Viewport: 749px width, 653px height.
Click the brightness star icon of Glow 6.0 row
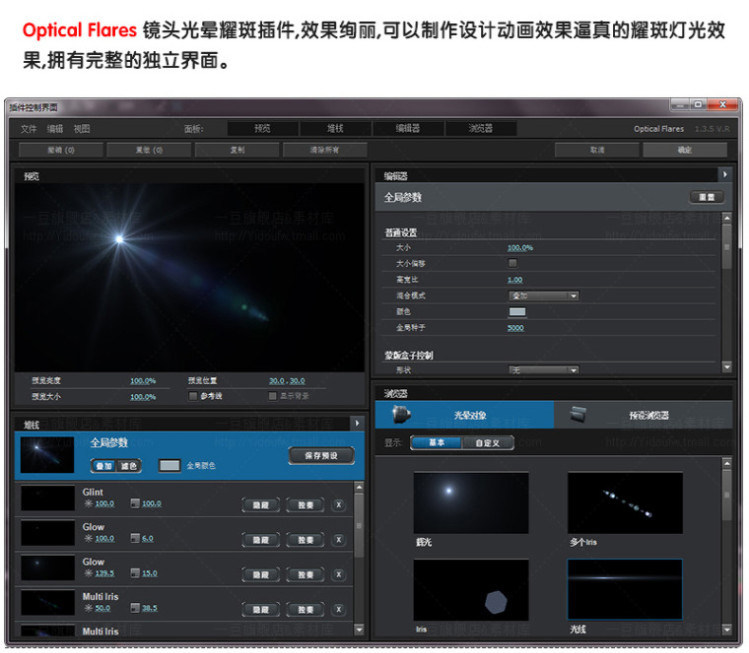click(88, 538)
